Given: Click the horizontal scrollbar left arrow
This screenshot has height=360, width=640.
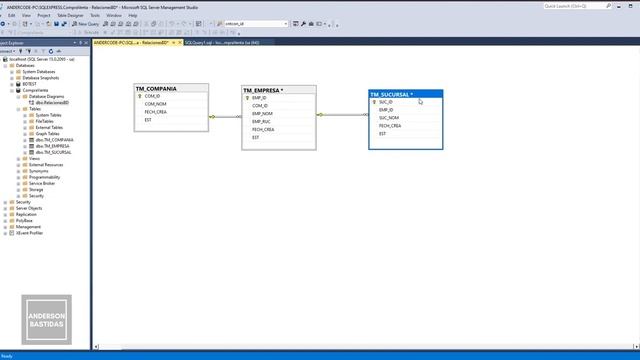Looking at the screenshot, I should 96,347.
